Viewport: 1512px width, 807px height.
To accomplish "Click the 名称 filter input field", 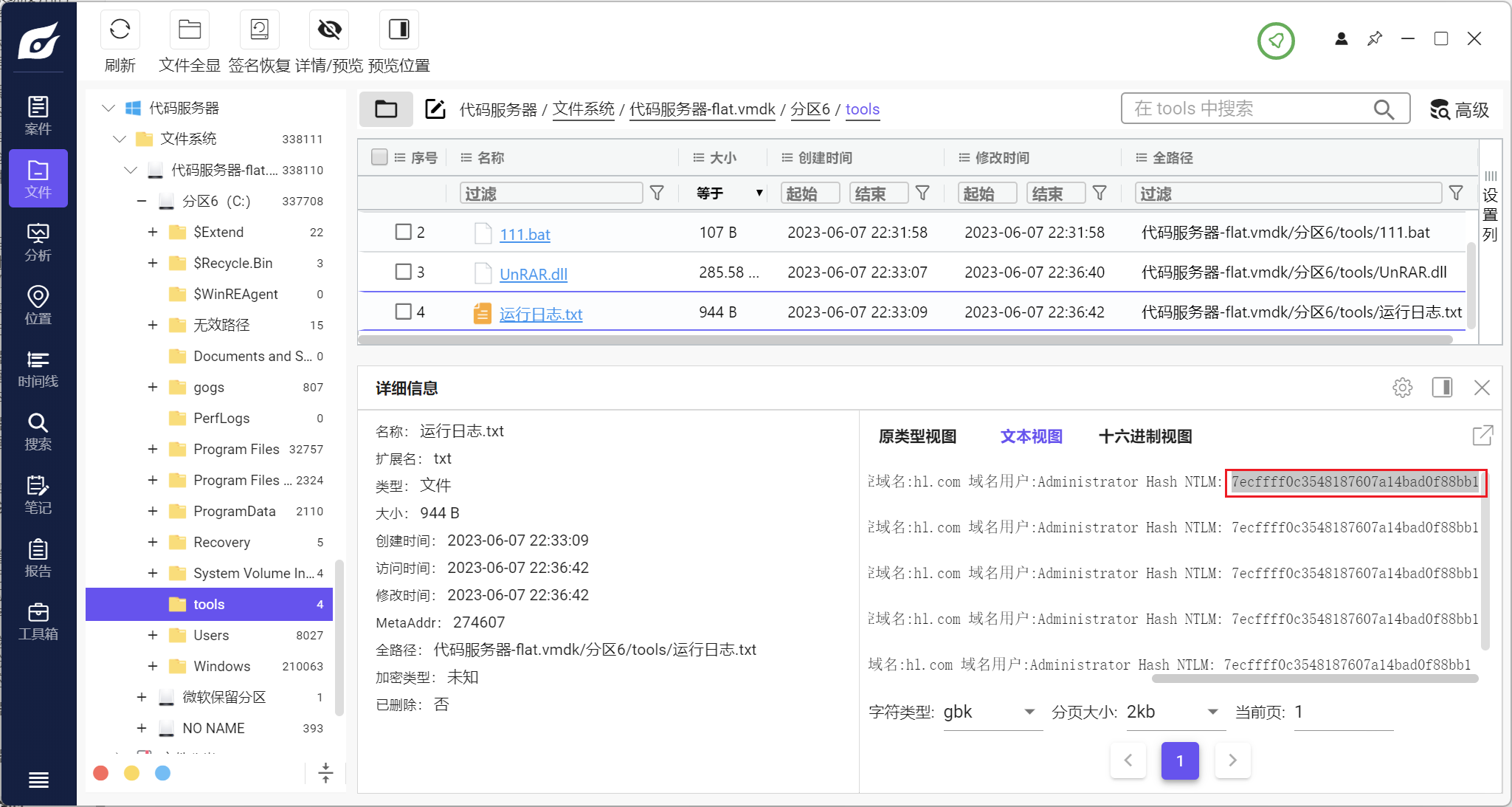I will pyautogui.click(x=551, y=193).
